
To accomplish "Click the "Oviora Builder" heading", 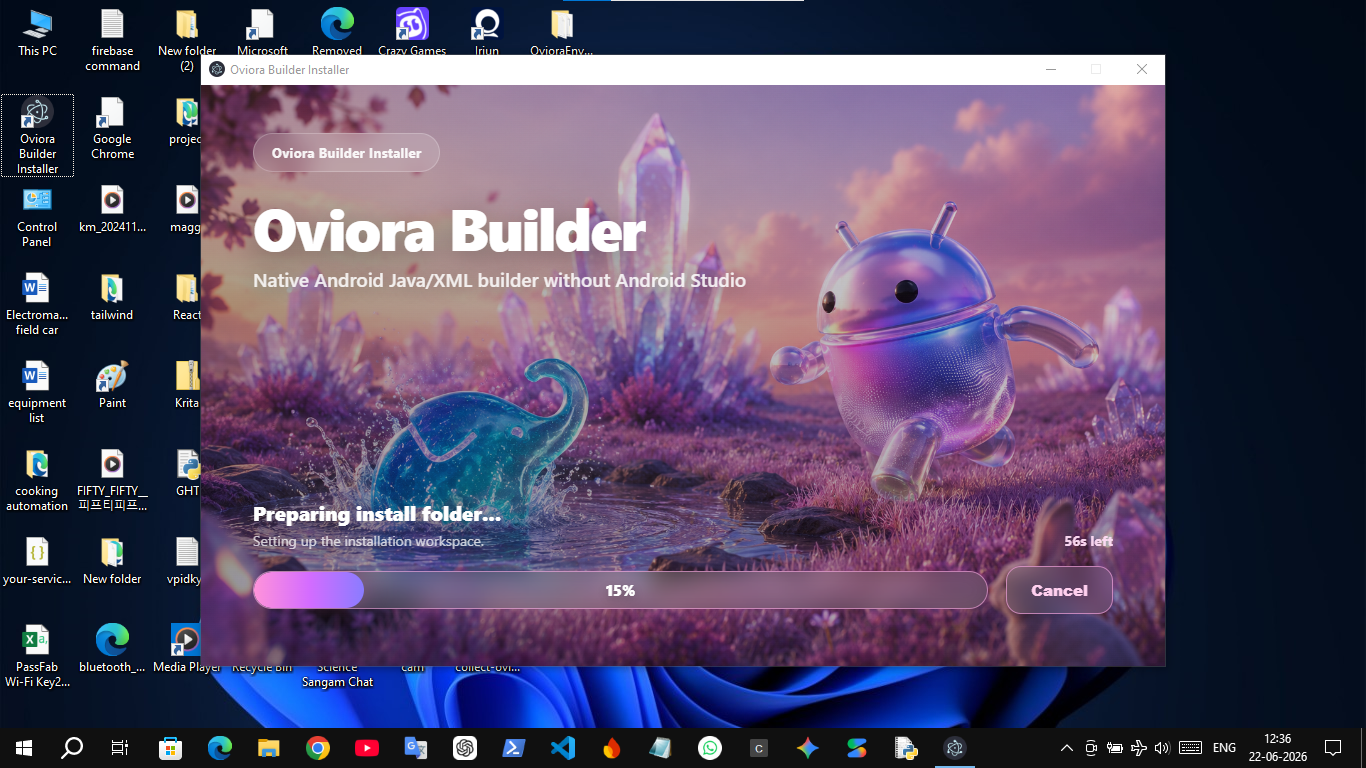I will coord(449,232).
